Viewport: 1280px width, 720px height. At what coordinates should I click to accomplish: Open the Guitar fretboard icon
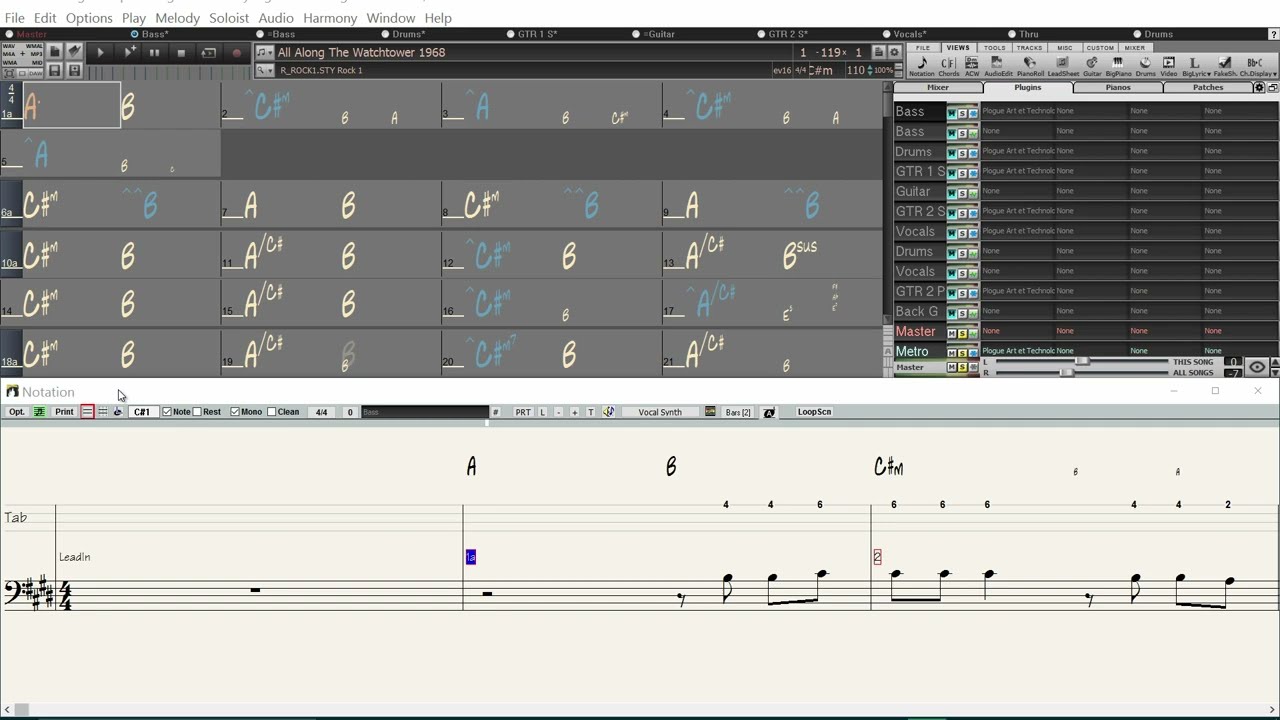[1092, 66]
